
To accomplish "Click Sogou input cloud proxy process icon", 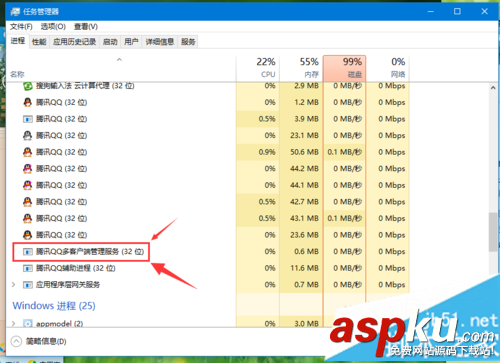I will 27,86.
